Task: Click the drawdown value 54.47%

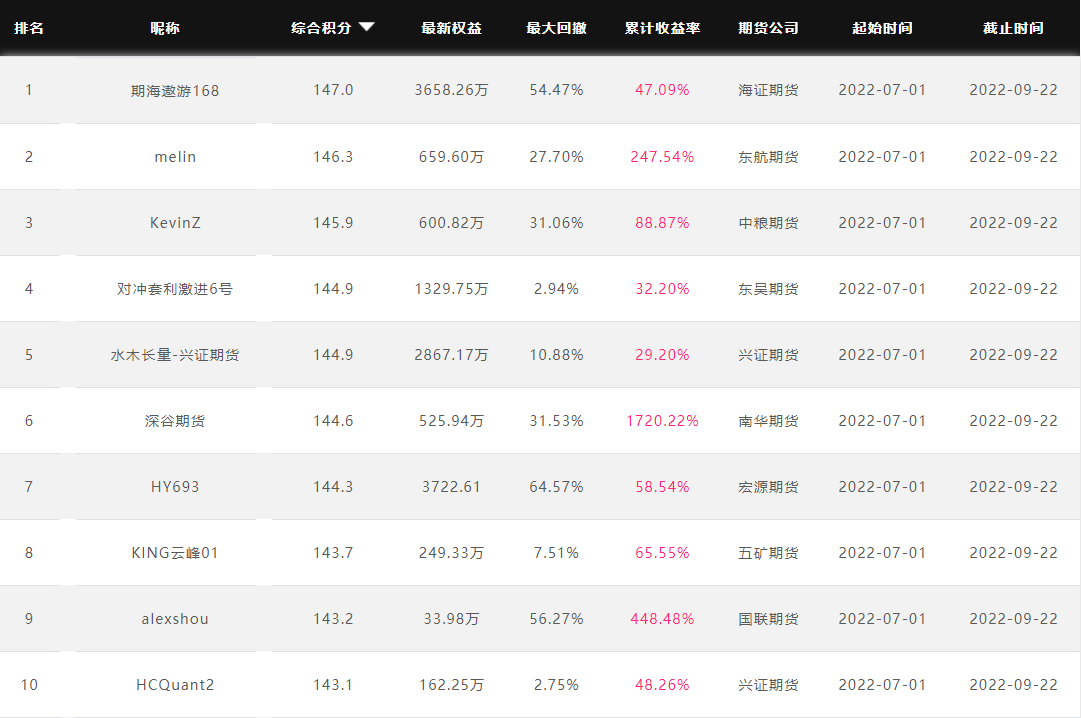Action: click(x=556, y=90)
